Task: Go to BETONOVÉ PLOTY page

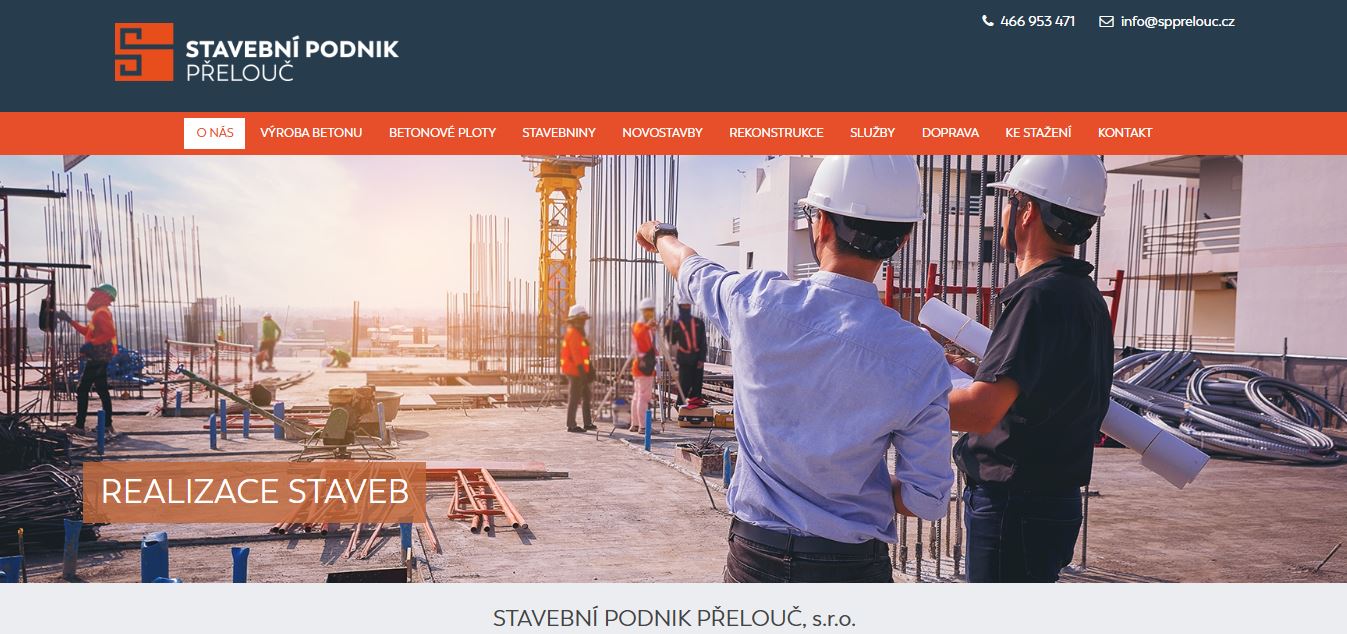Action: (x=442, y=133)
